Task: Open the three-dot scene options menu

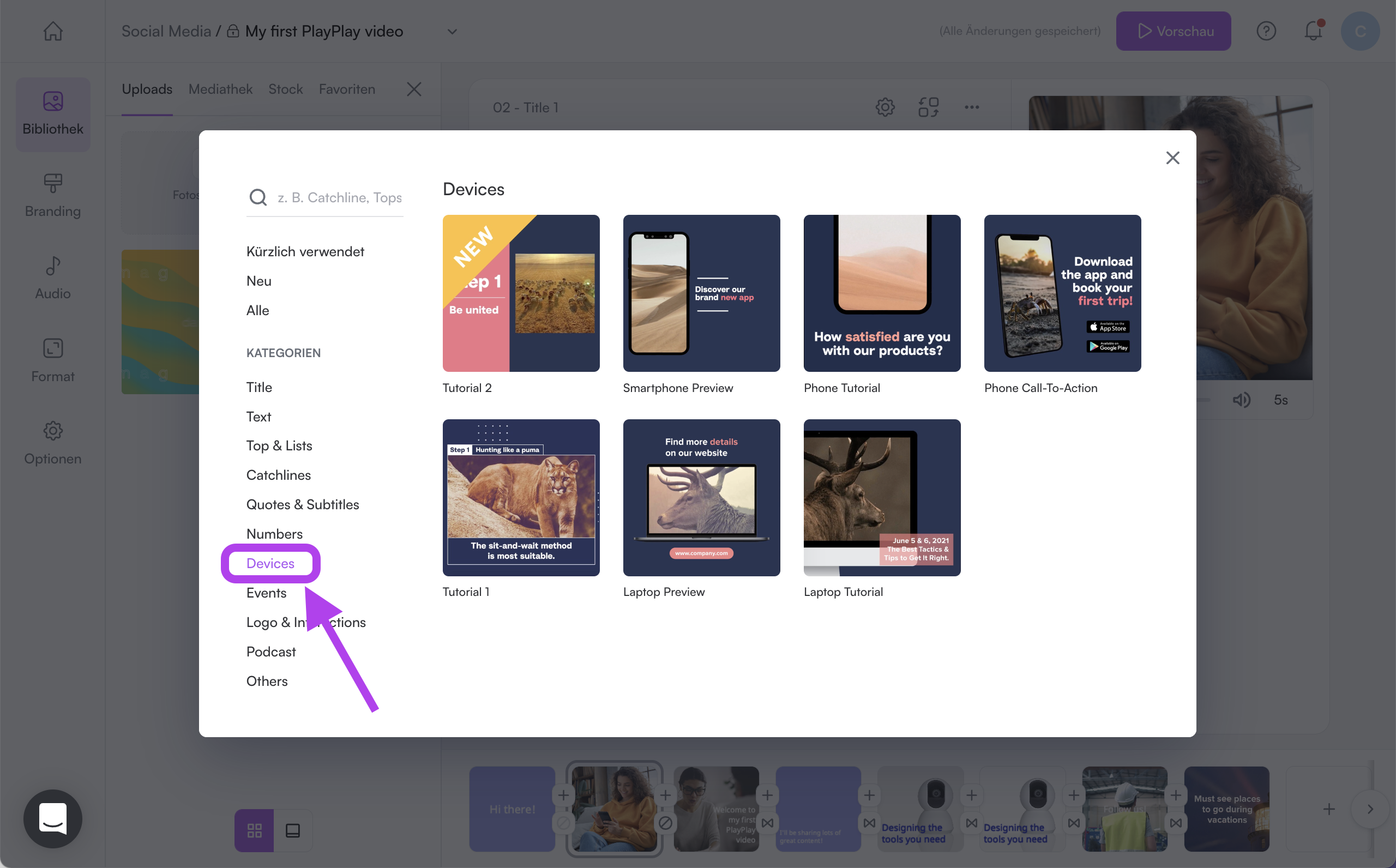Action: click(x=971, y=107)
